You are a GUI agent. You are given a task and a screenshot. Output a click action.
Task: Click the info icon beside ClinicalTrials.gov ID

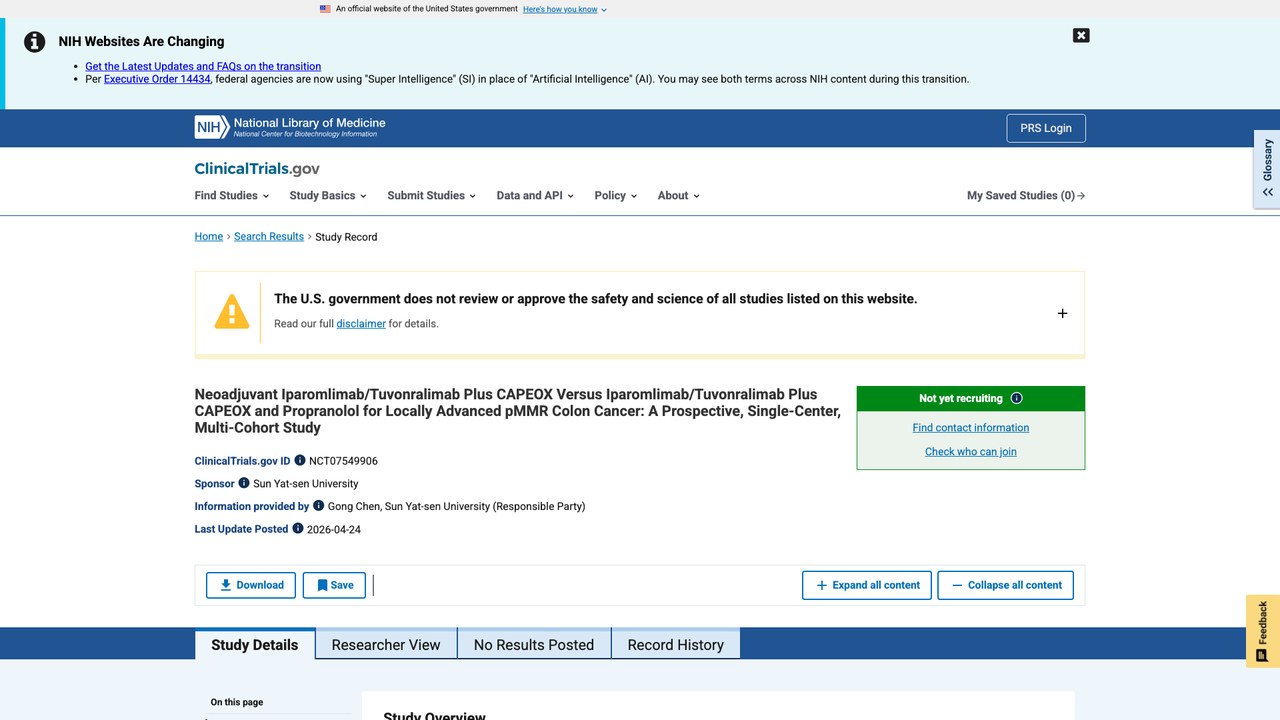300,461
